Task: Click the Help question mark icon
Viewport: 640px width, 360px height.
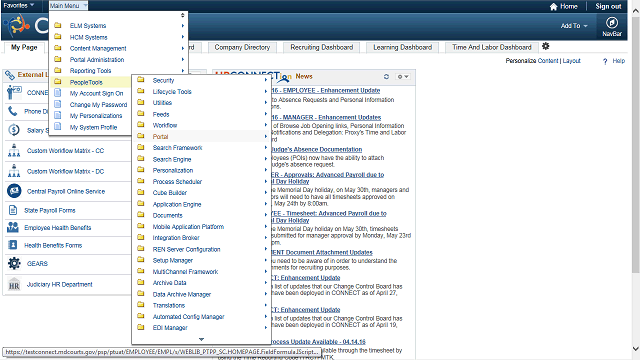Action: [605, 61]
